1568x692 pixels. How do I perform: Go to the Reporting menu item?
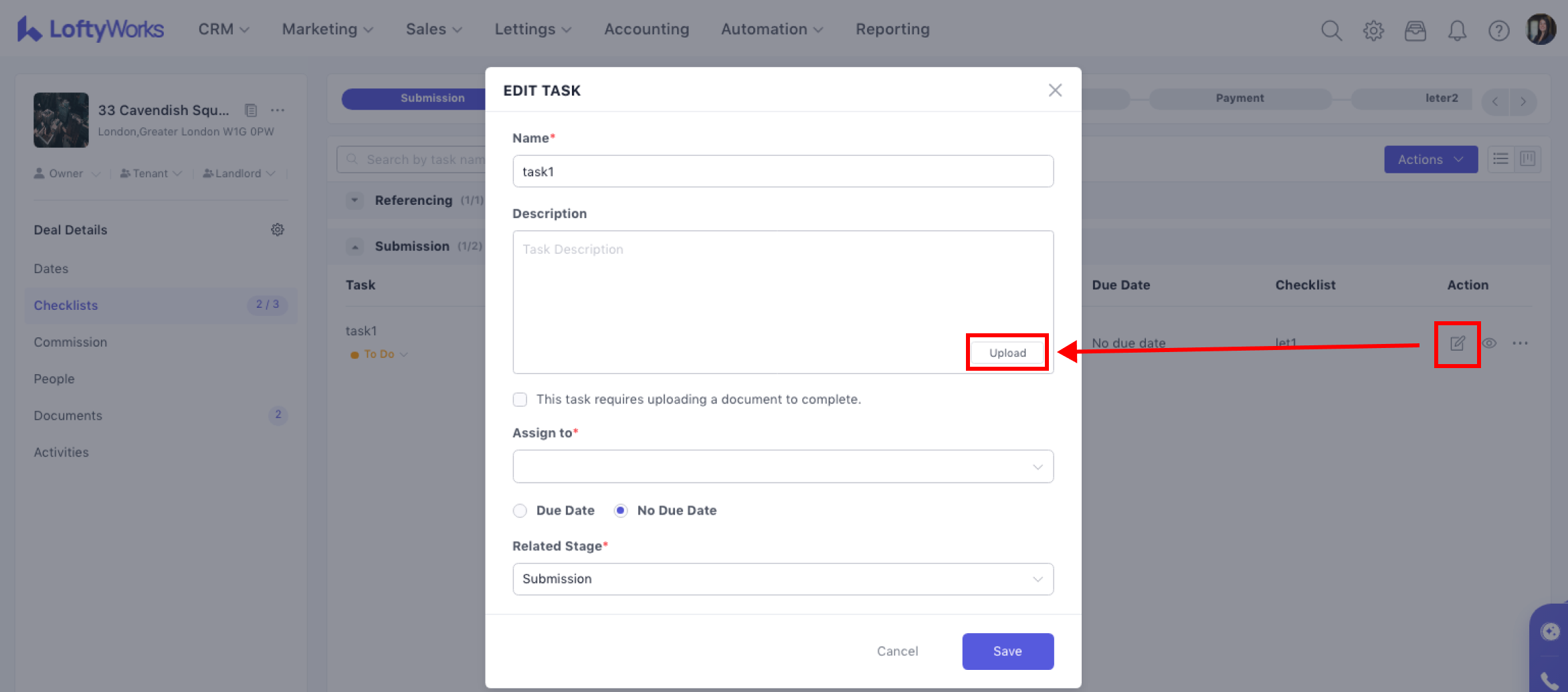click(x=892, y=29)
